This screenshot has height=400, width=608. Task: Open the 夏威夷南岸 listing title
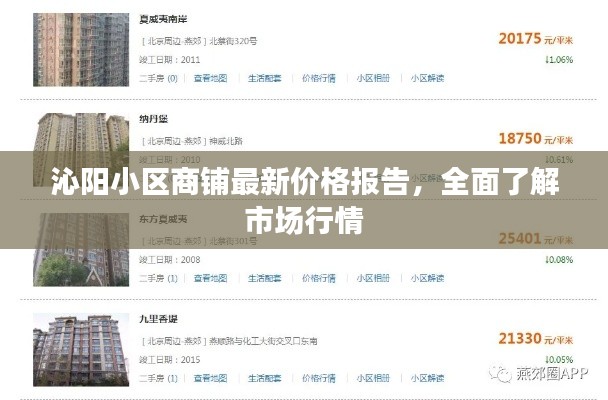click(x=163, y=19)
